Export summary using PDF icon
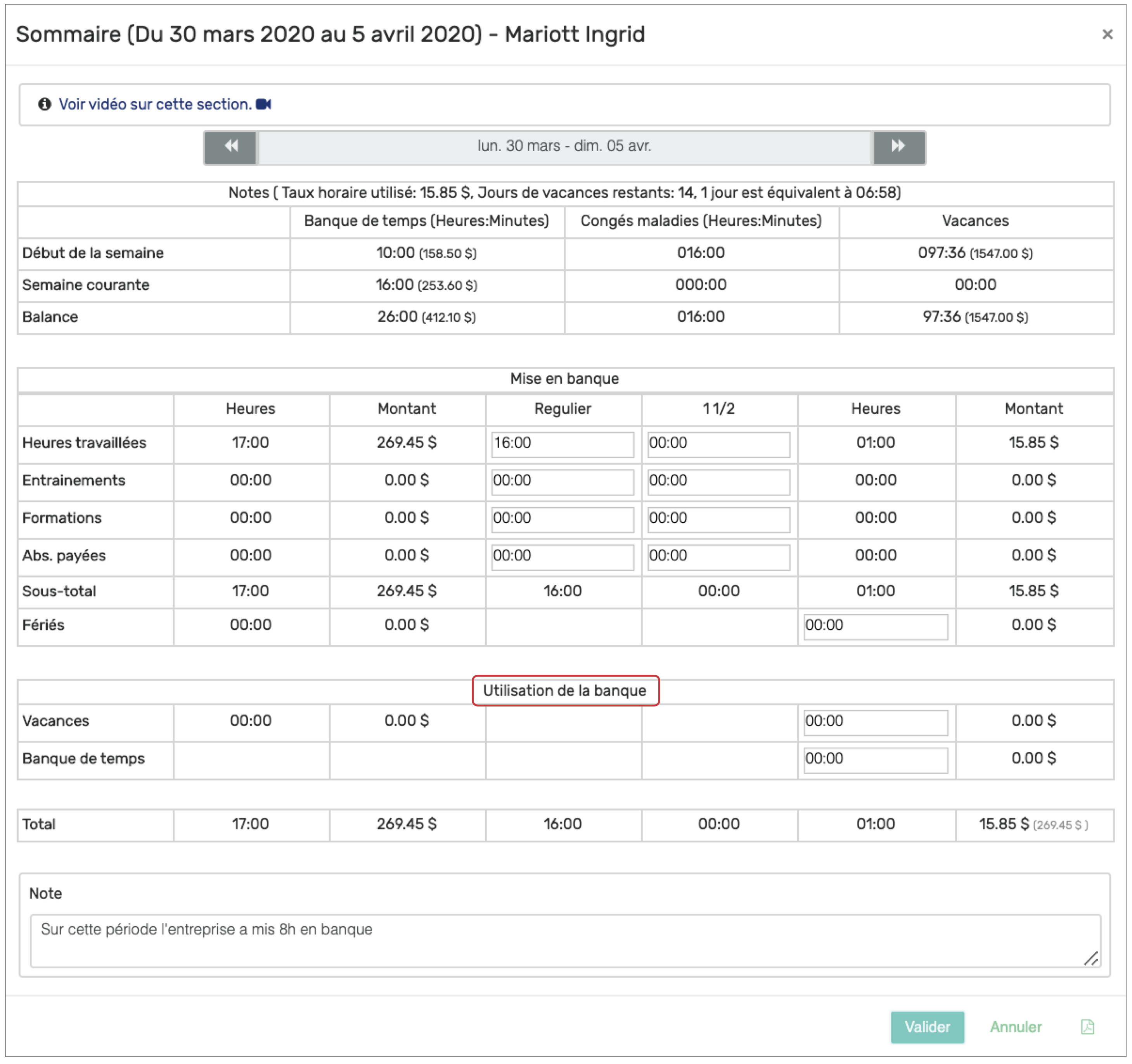1132x1064 pixels. tap(1087, 1027)
